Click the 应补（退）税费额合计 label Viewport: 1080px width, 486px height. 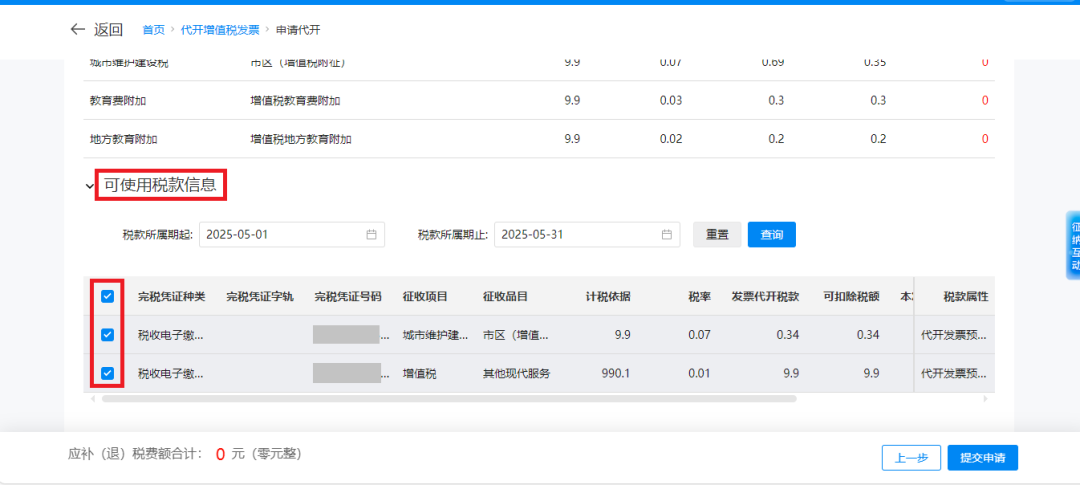[x=135, y=454]
